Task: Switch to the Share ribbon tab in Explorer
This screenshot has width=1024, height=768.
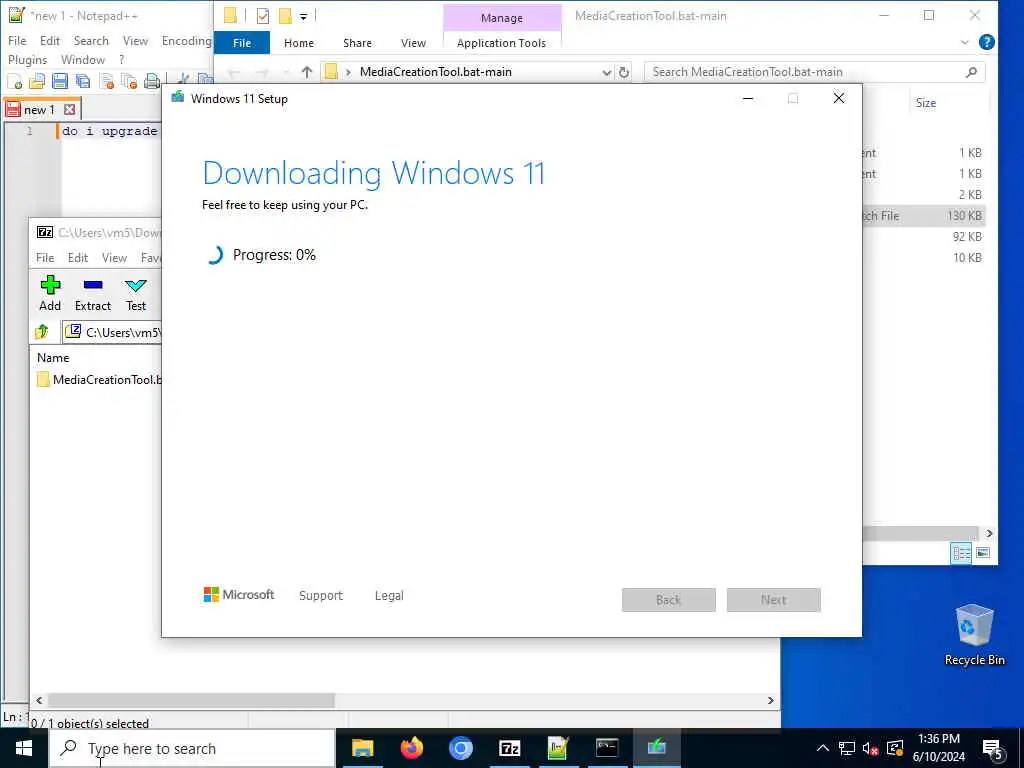Action: [x=357, y=42]
